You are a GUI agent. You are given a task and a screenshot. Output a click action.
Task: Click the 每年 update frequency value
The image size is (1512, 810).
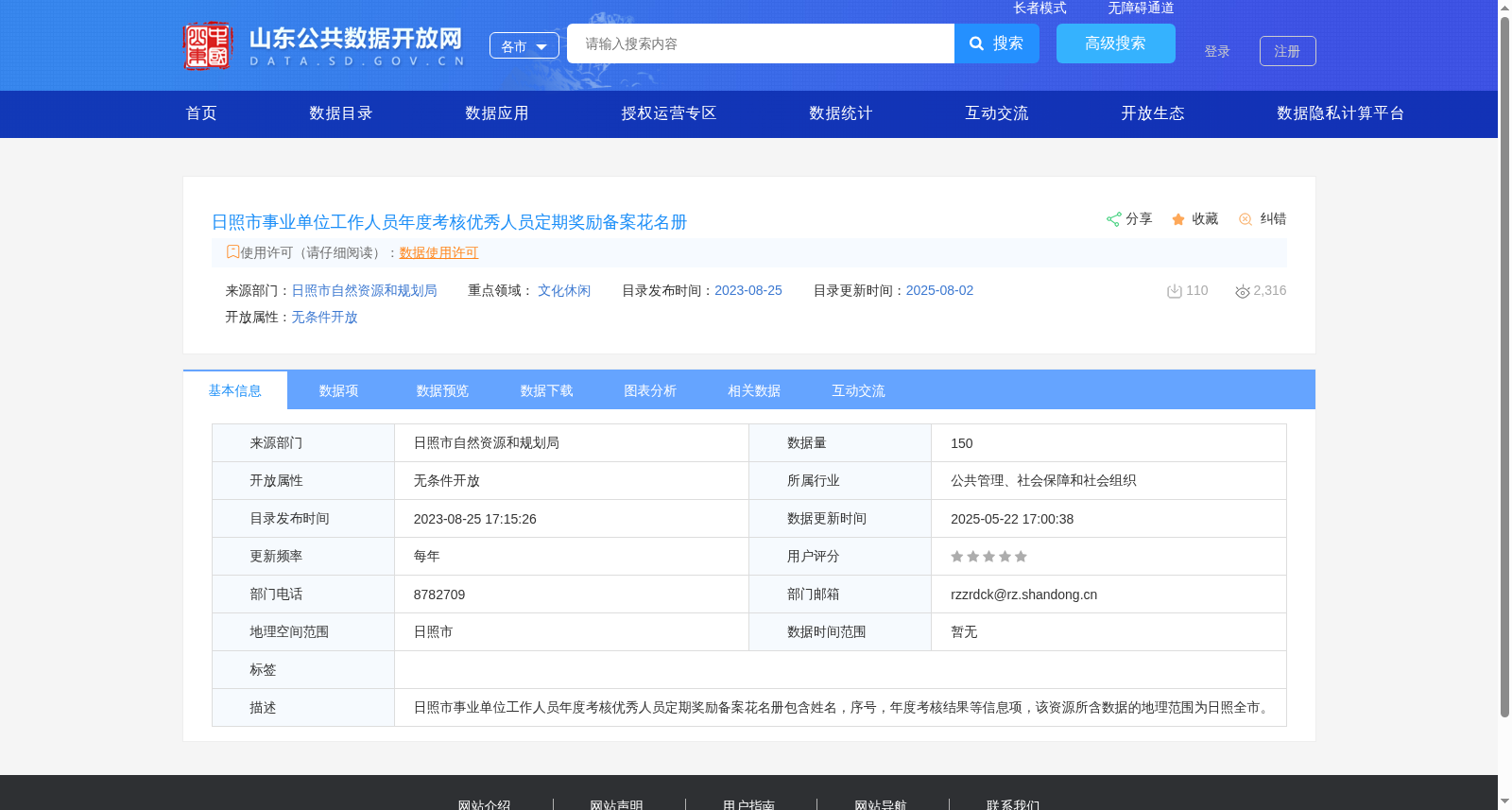click(427, 557)
